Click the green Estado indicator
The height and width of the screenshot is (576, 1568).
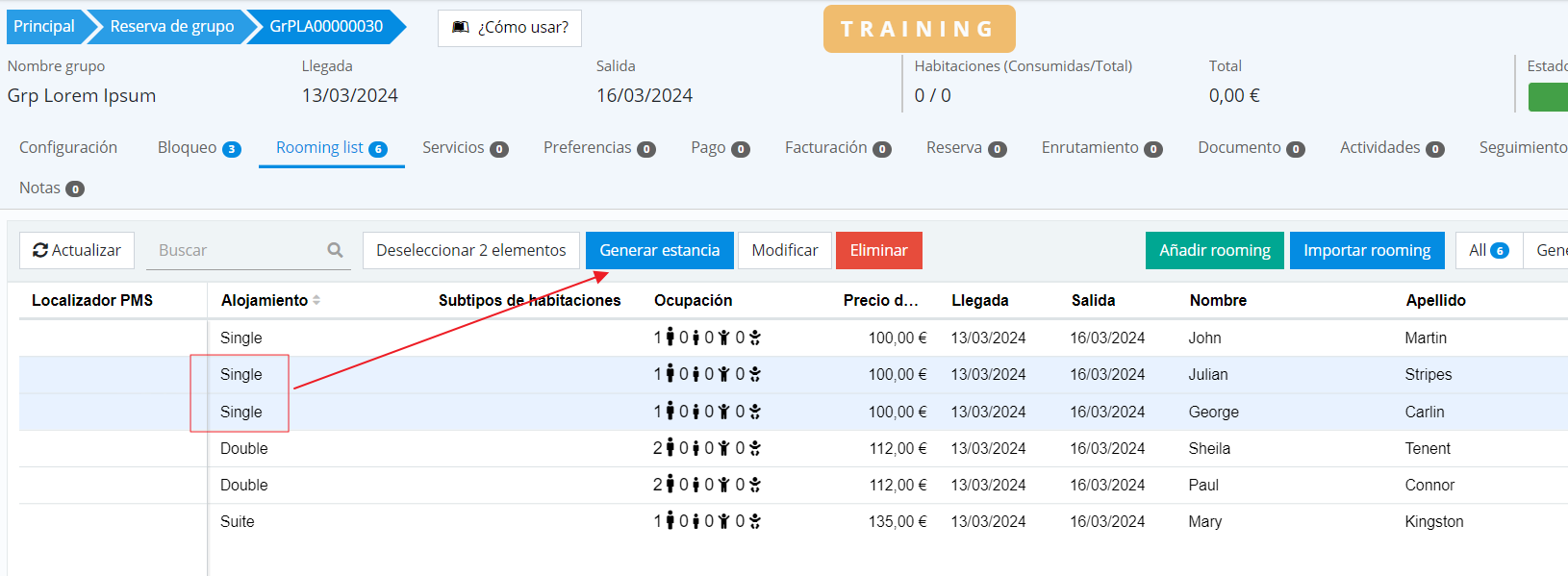point(1548,96)
